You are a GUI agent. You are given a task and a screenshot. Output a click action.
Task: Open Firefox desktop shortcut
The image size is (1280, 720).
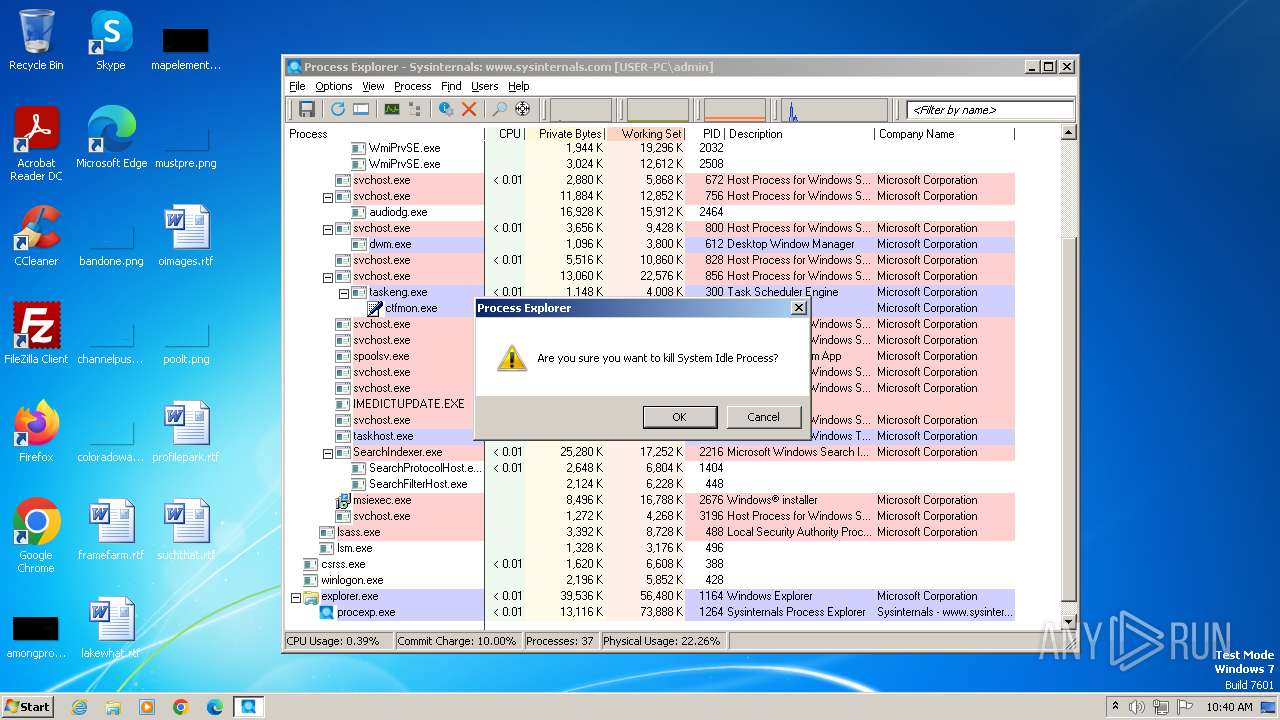click(36, 432)
